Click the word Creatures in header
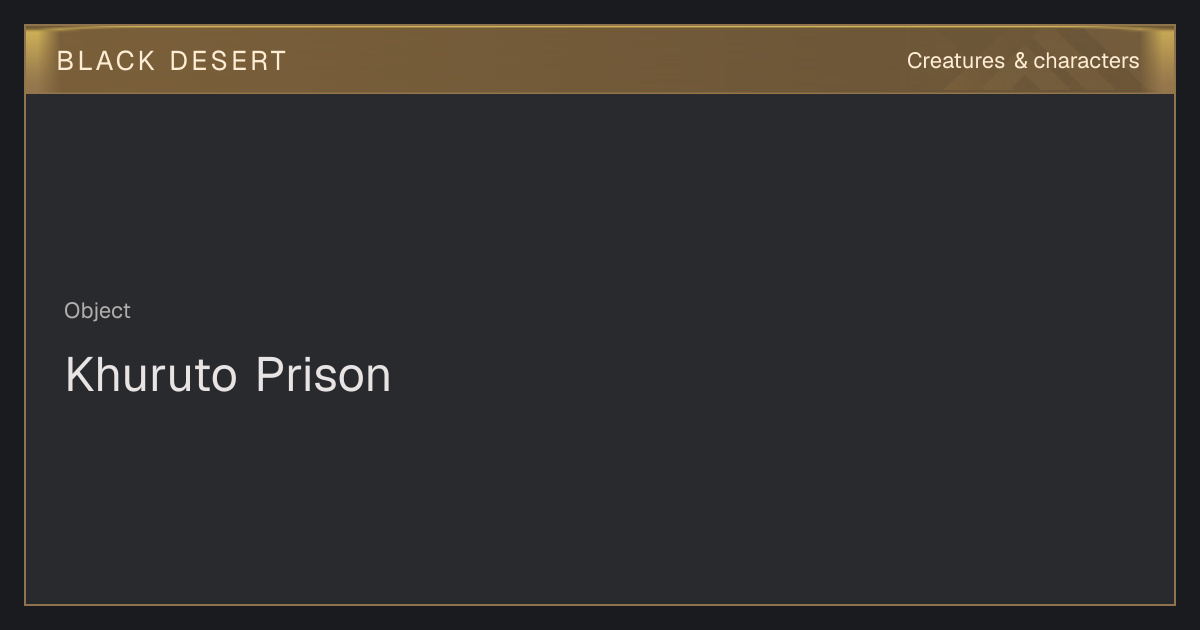The width and height of the screenshot is (1200, 630). pos(956,61)
